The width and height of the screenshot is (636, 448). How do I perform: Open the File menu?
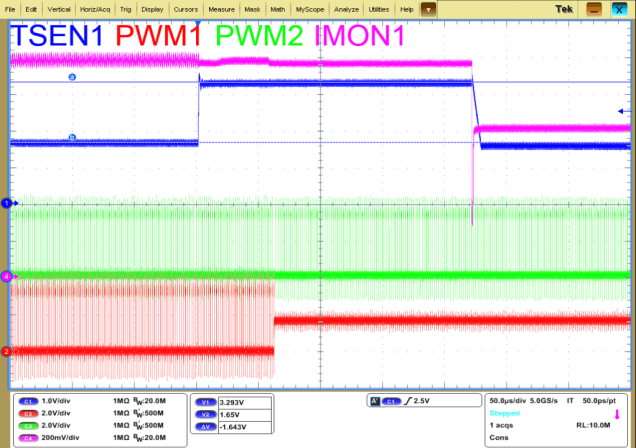11,8
